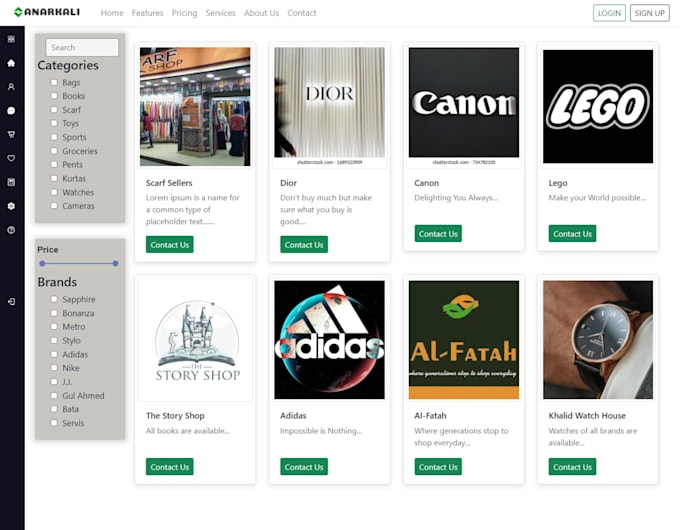Check the Books category
The height and width of the screenshot is (530, 680).
pyautogui.click(x=54, y=96)
